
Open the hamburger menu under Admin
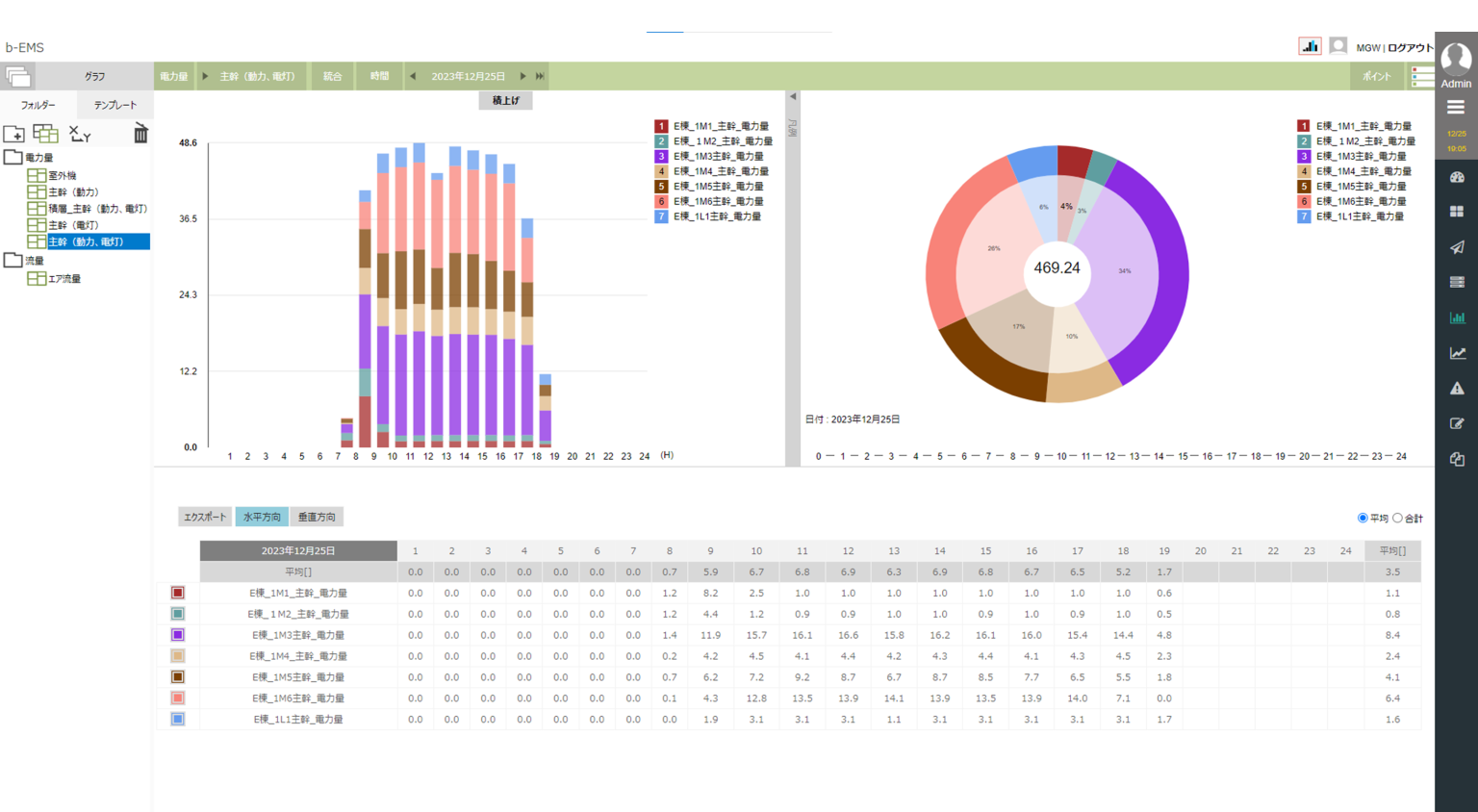tap(1456, 107)
